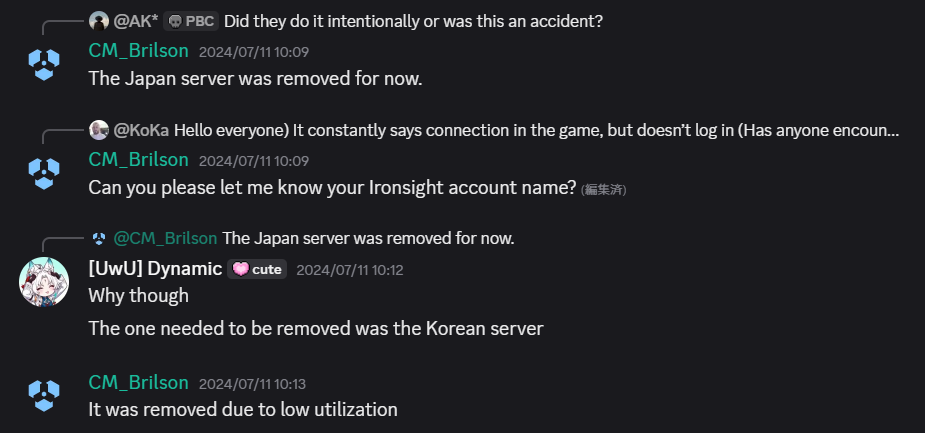
Task: Select the 'The one needed to be removed' message
Action: 316,328
